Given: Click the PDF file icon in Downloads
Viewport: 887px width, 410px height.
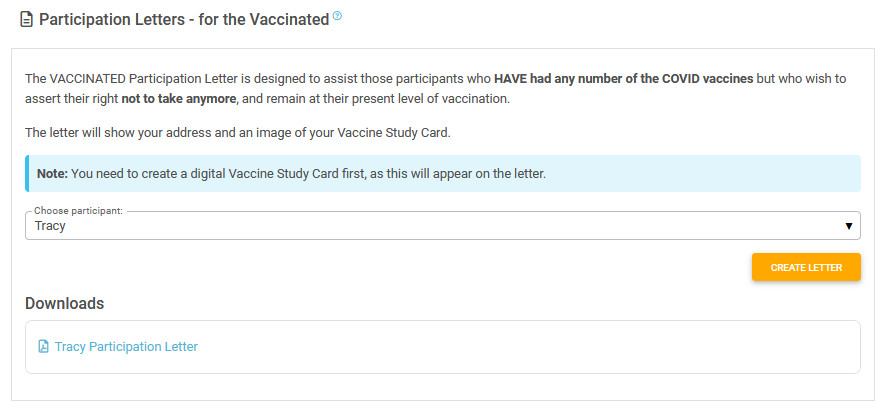Looking at the screenshot, I should (43, 346).
